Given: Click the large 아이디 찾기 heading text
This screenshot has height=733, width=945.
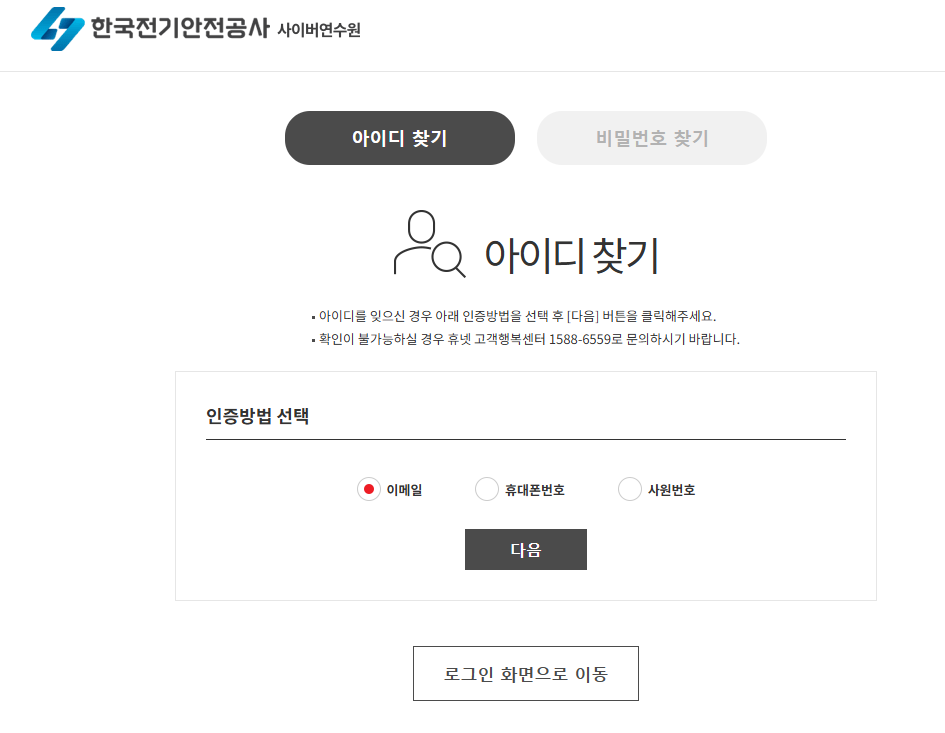Looking at the screenshot, I should coord(571,256).
